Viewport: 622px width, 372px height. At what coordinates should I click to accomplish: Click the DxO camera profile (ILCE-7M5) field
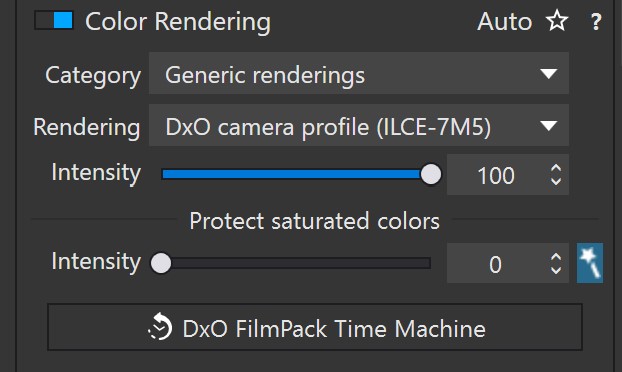(359, 125)
